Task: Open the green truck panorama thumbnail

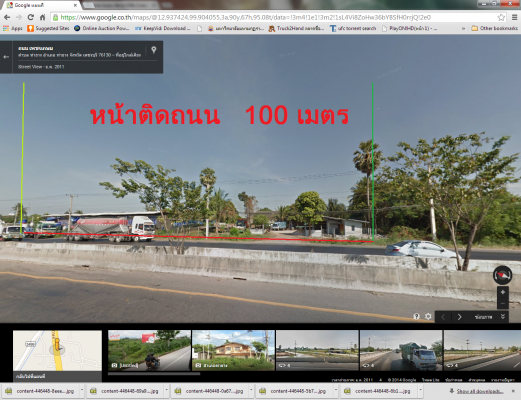Action: pos(401,350)
